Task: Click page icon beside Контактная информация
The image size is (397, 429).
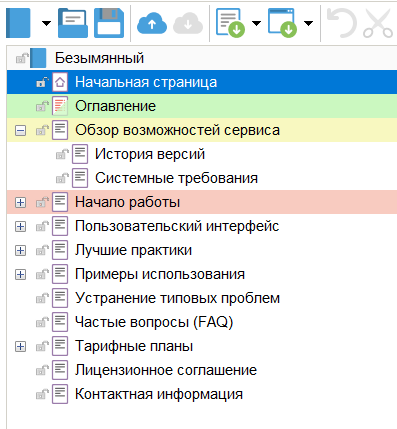Action: [x=60, y=394]
